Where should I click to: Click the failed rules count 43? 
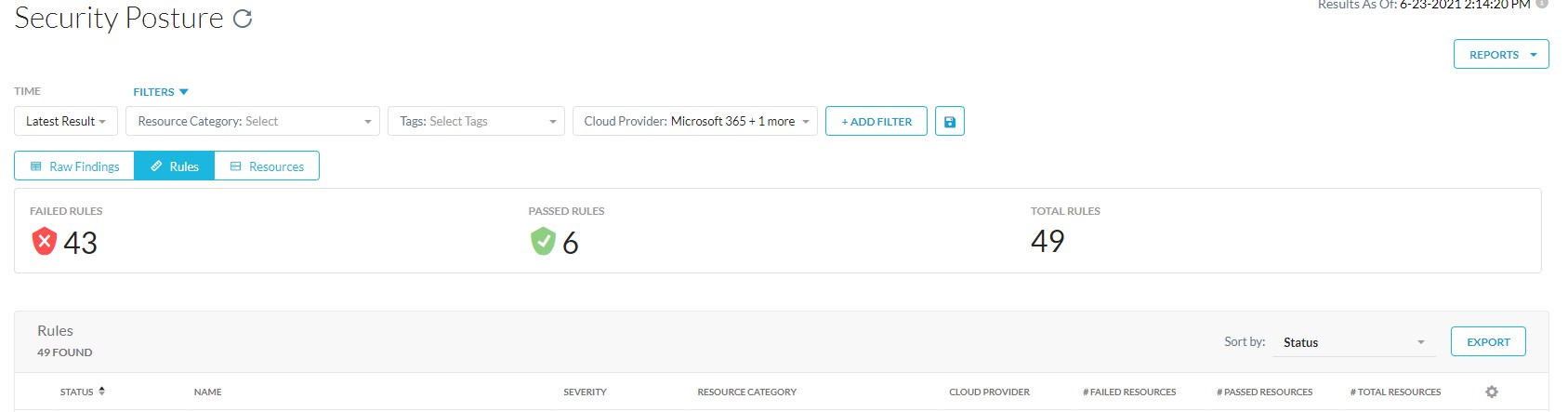tap(81, 243)
